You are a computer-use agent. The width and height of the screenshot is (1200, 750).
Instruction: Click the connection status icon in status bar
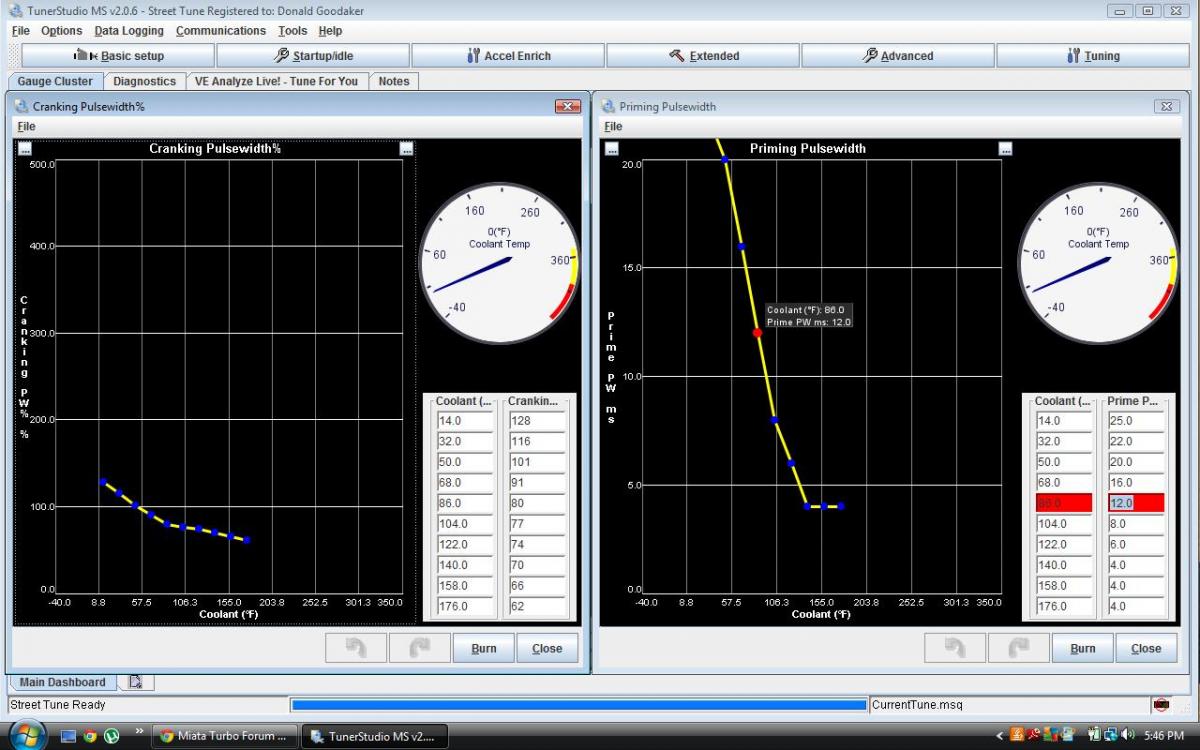click(x=1161, y=705)
